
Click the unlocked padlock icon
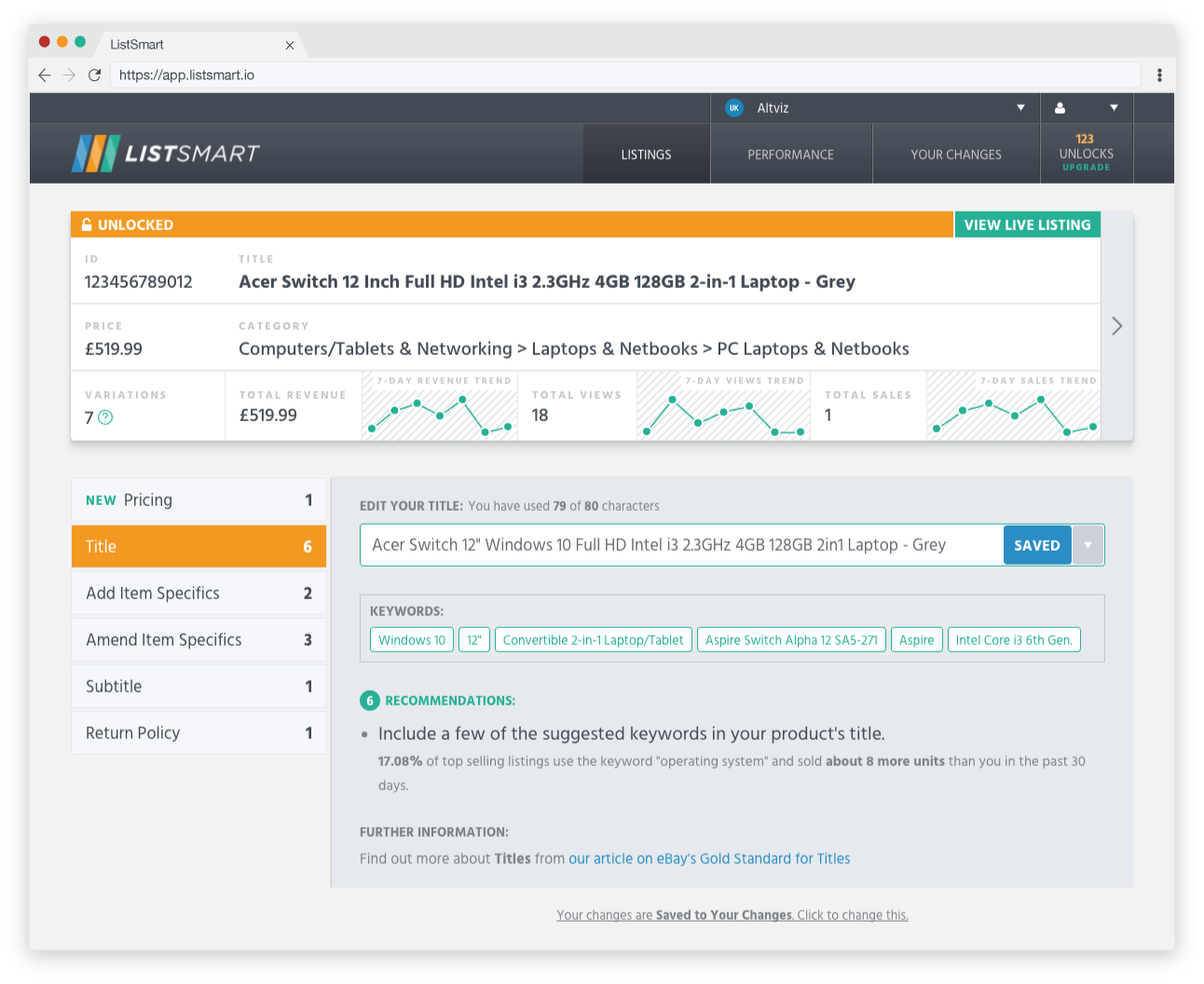(87, 225)
